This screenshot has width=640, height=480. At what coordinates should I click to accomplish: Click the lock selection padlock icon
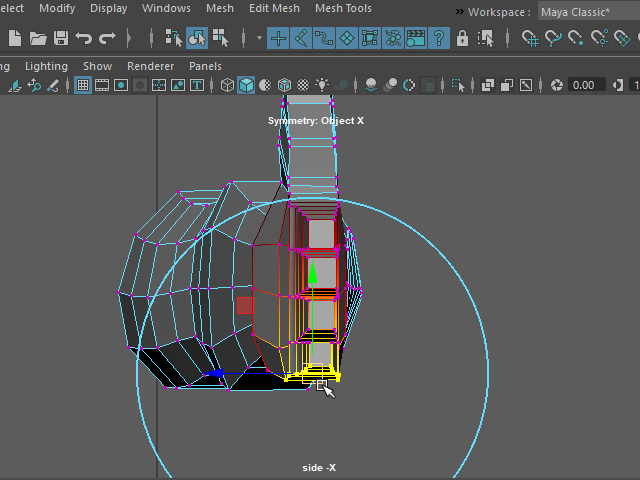click(462, 38)
